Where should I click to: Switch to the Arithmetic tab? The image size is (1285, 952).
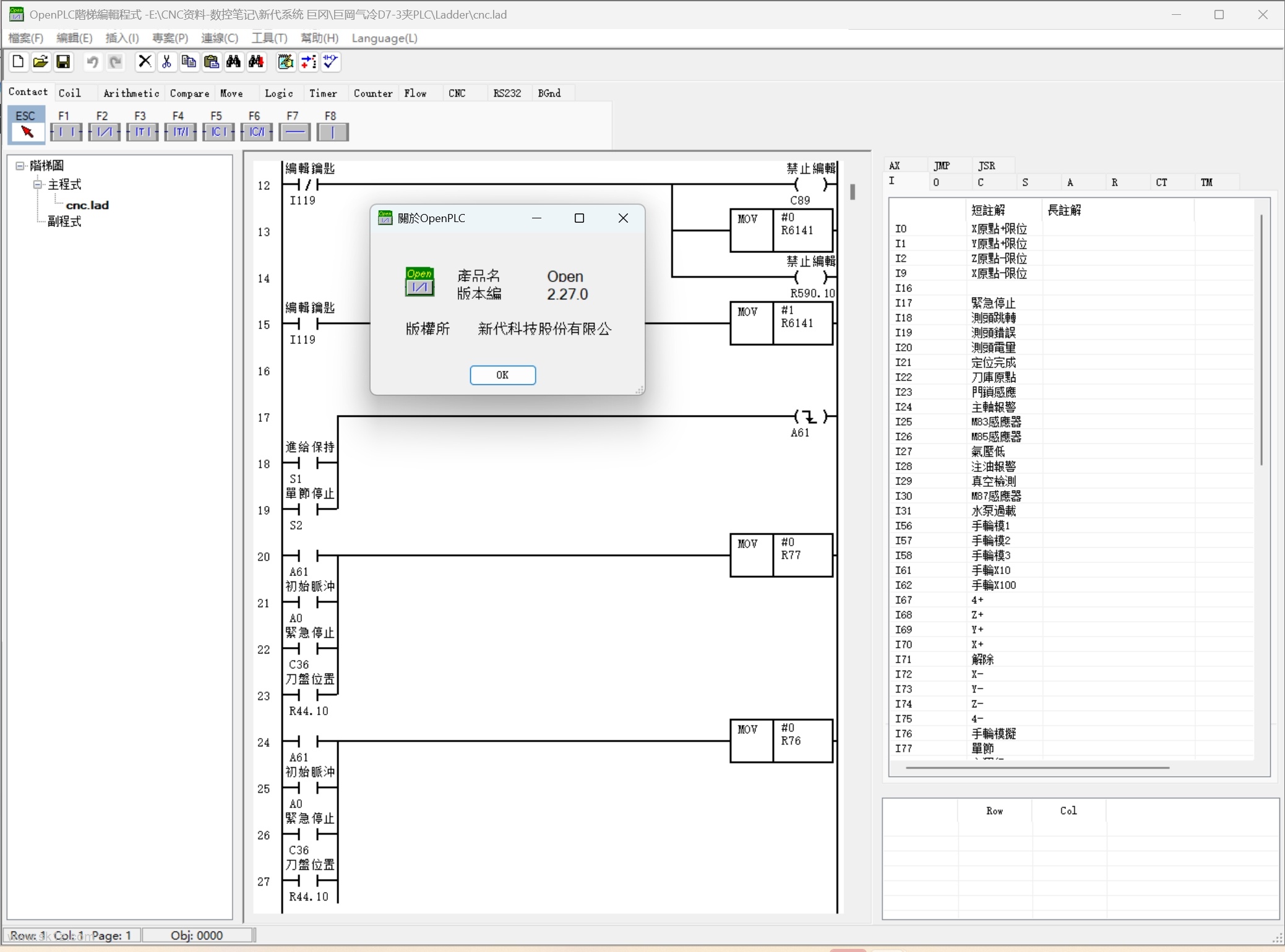(x=131, y=93)
